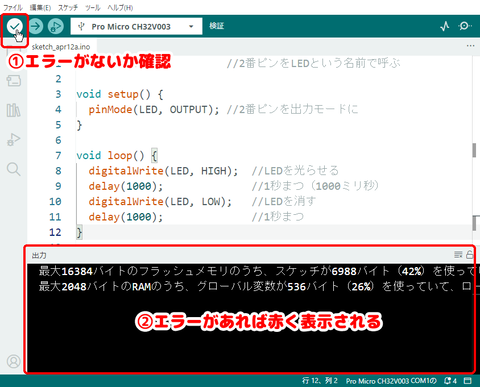The height and width of the screenshot is (387, 480).
Task: Click the //LEDを光らせる comment
Action: click(x=295, y=171)
